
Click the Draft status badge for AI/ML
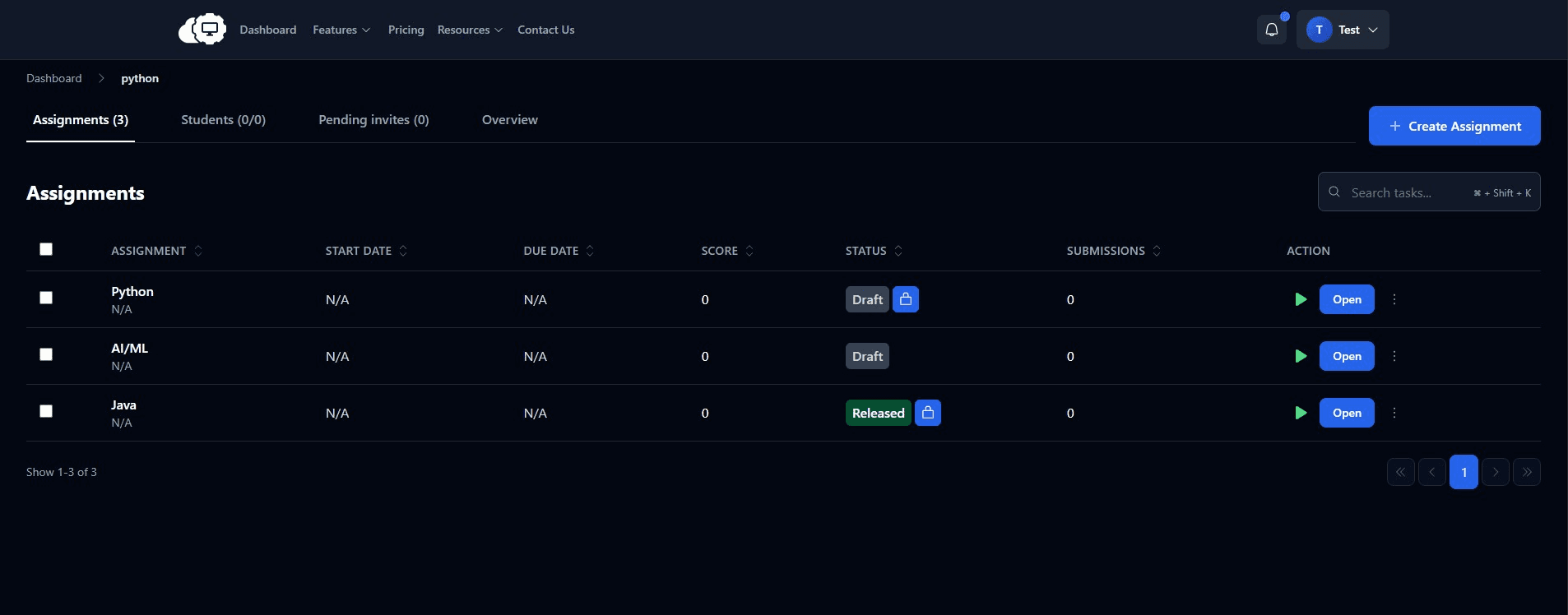[x=867, y=356]
